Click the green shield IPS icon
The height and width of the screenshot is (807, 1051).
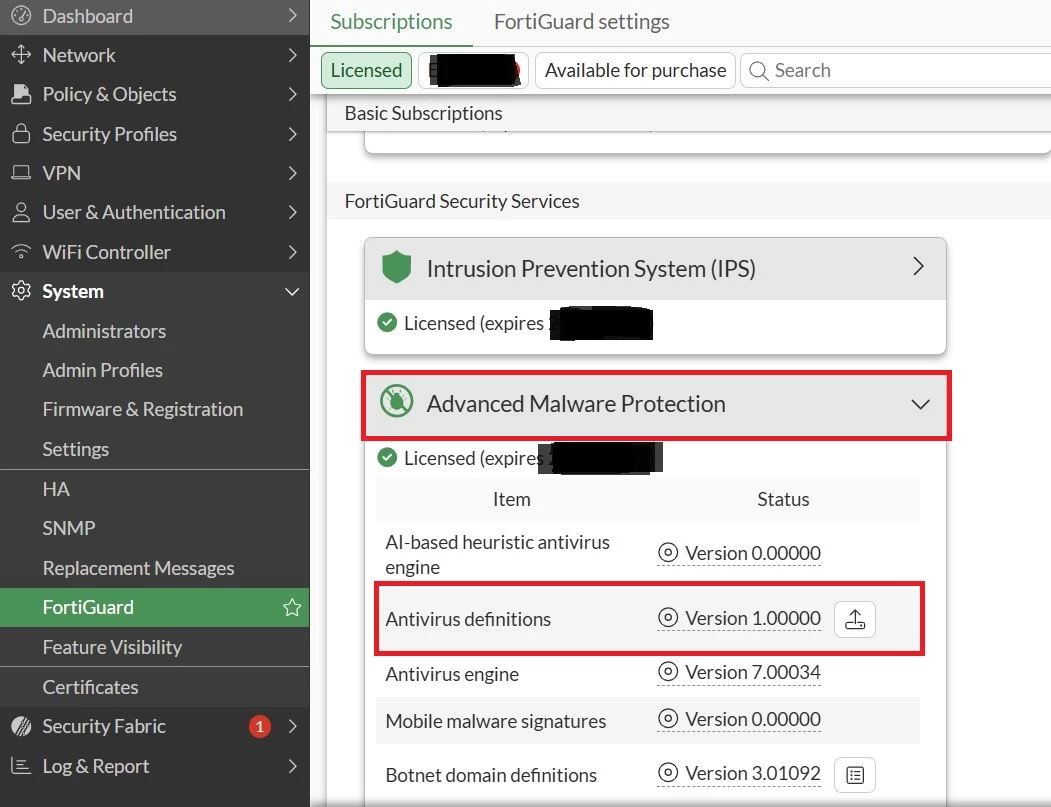coord(396,267)
